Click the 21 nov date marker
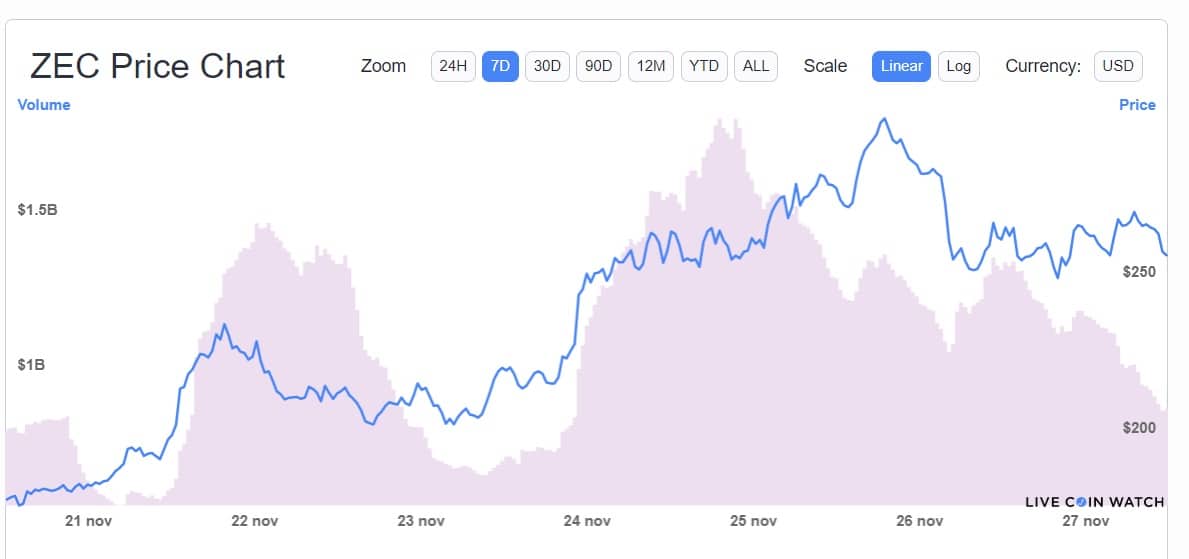Viewport: 1189px width, 559px height. 88,521
